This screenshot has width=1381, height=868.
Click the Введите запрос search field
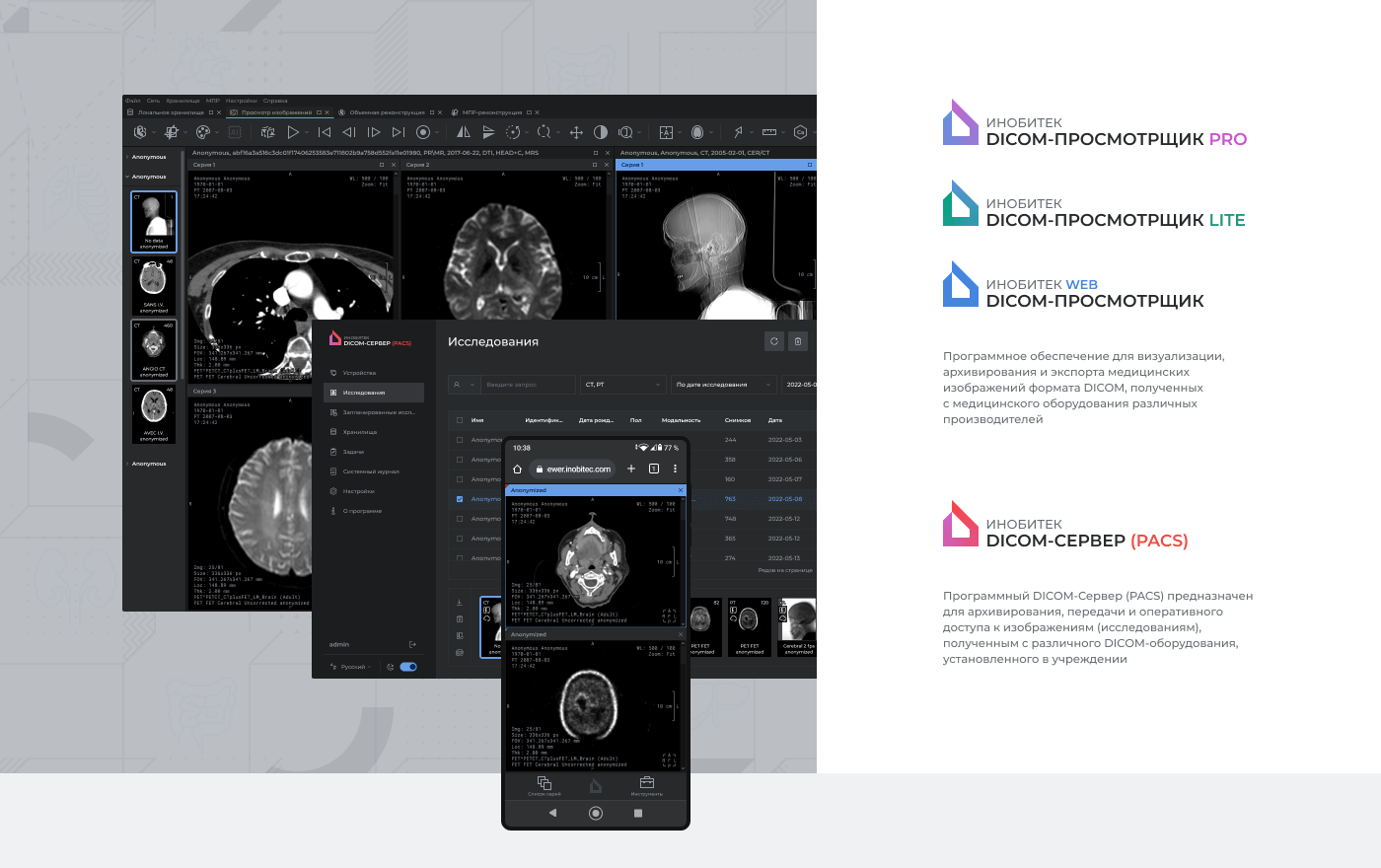click(528, 384)
